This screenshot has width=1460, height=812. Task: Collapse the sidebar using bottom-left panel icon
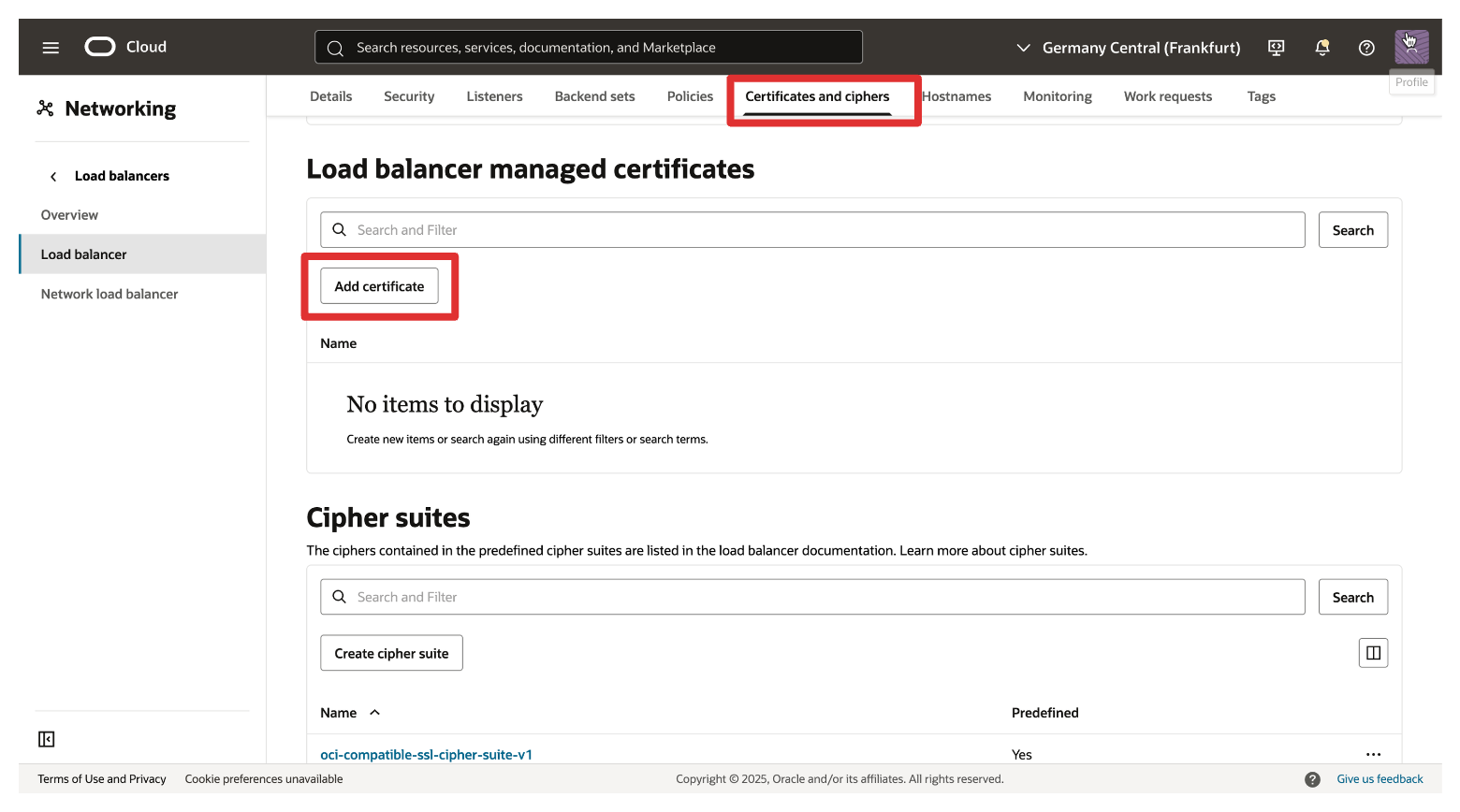click(x=47, y=739)
